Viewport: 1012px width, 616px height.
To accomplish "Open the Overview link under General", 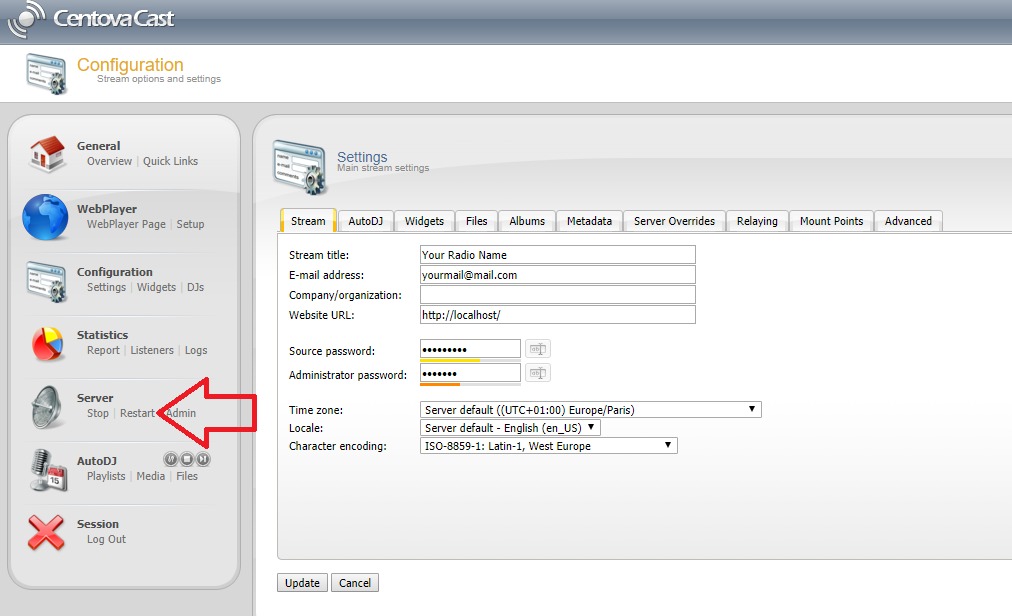I will 109,161.
